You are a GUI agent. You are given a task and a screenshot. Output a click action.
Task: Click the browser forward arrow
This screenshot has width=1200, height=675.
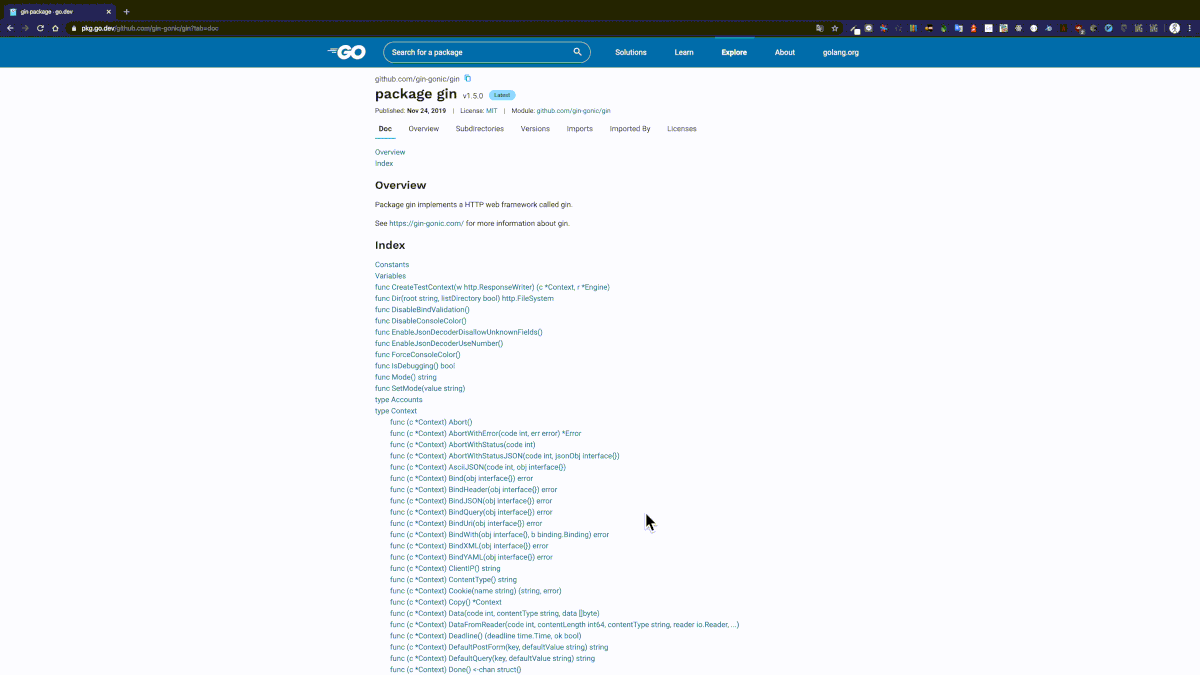click(x=25, y=28)
